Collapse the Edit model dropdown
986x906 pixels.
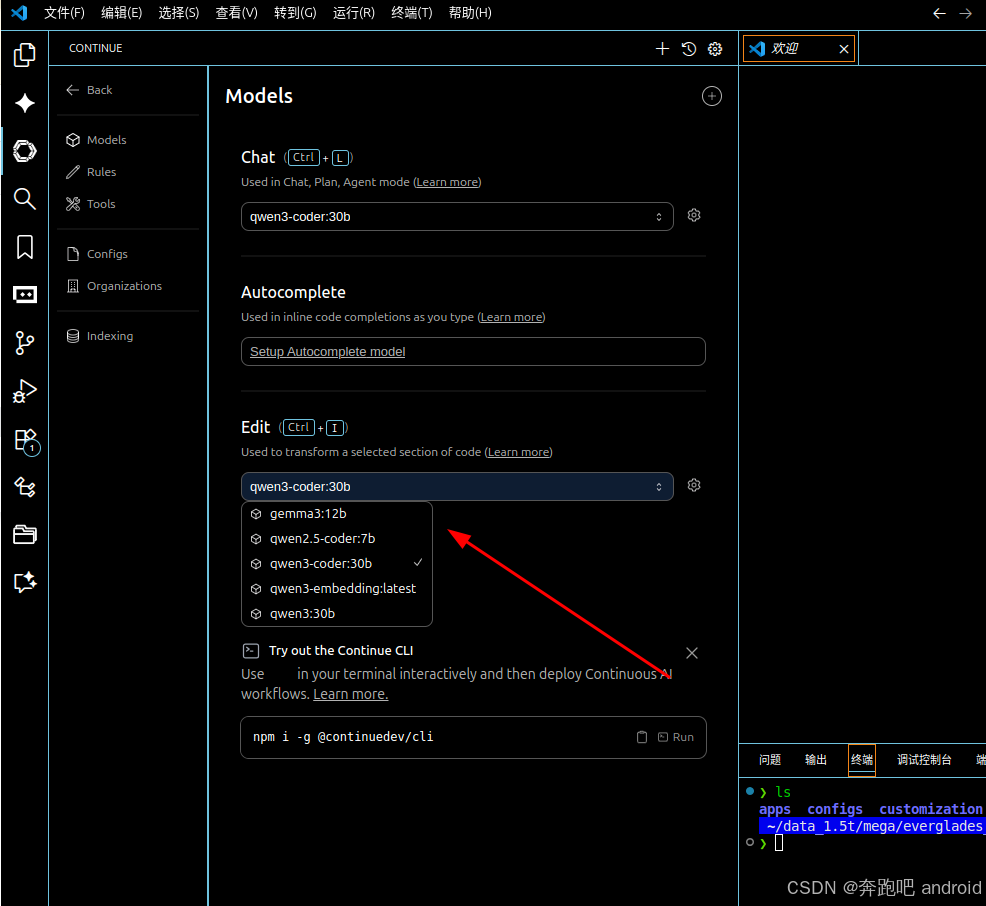[x=457, y=487]
